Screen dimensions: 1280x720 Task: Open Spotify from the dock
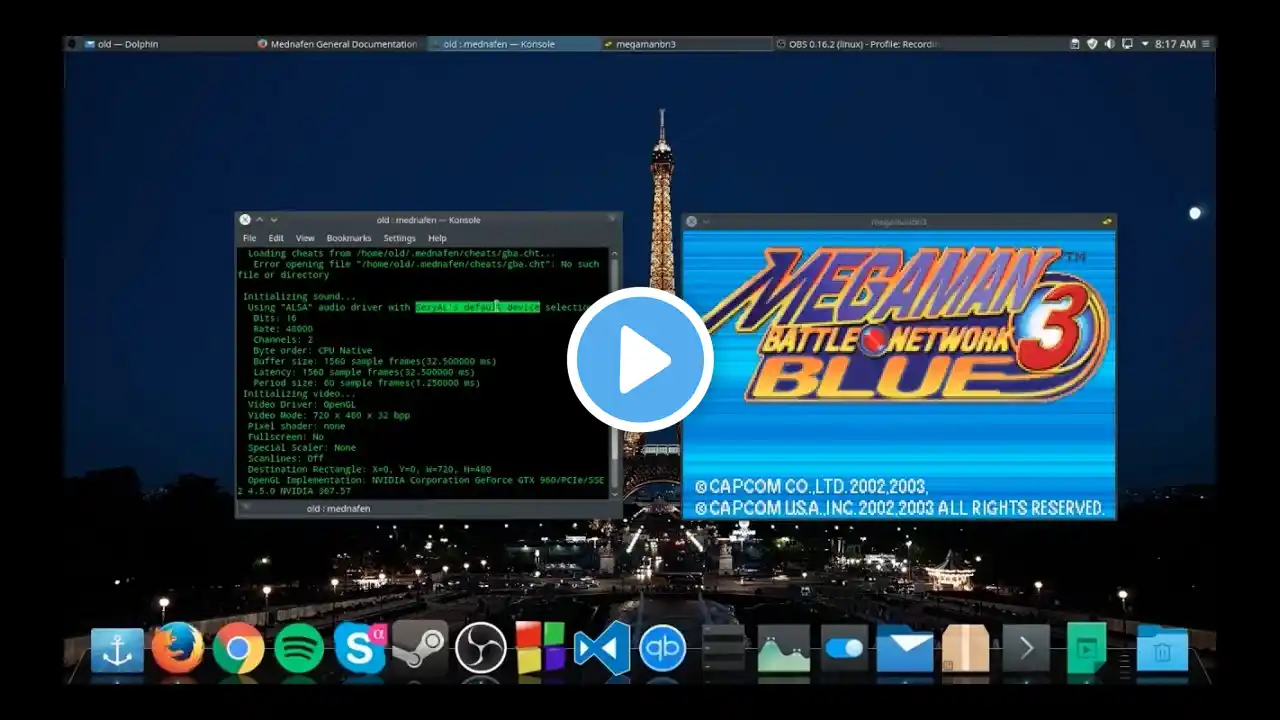tap(299, 650)
